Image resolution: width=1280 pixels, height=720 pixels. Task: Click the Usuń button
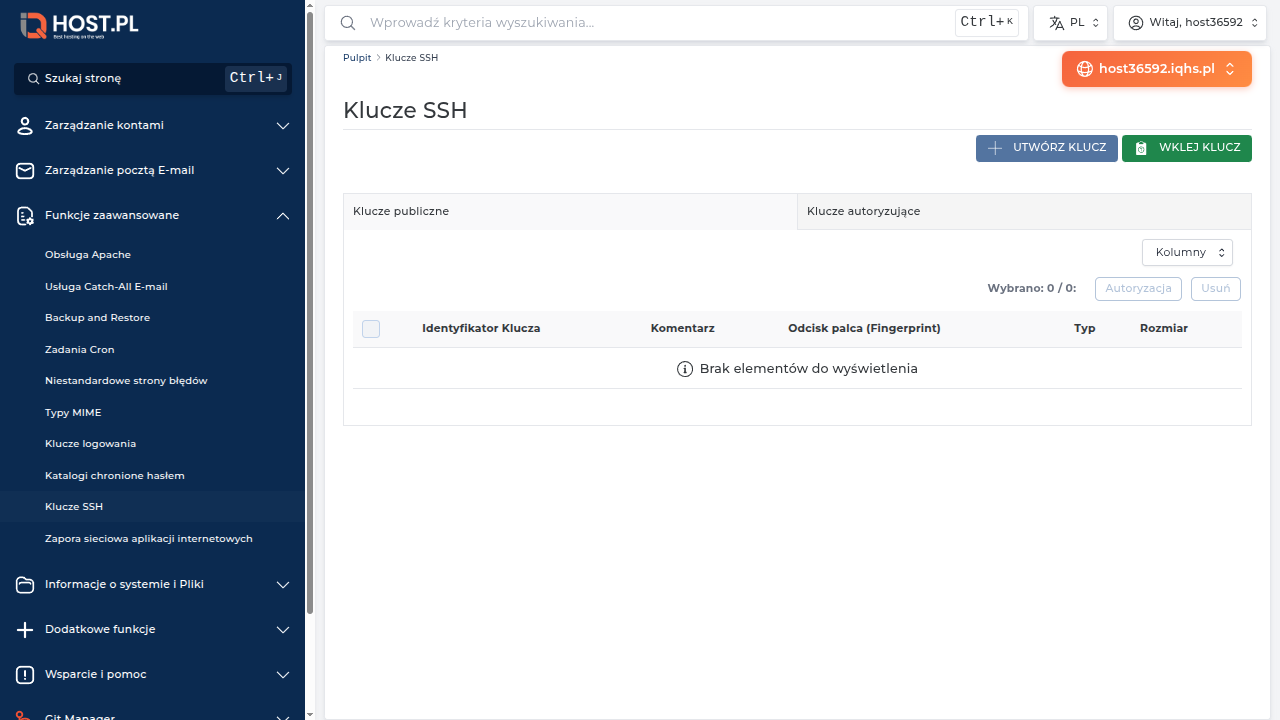1216,289
